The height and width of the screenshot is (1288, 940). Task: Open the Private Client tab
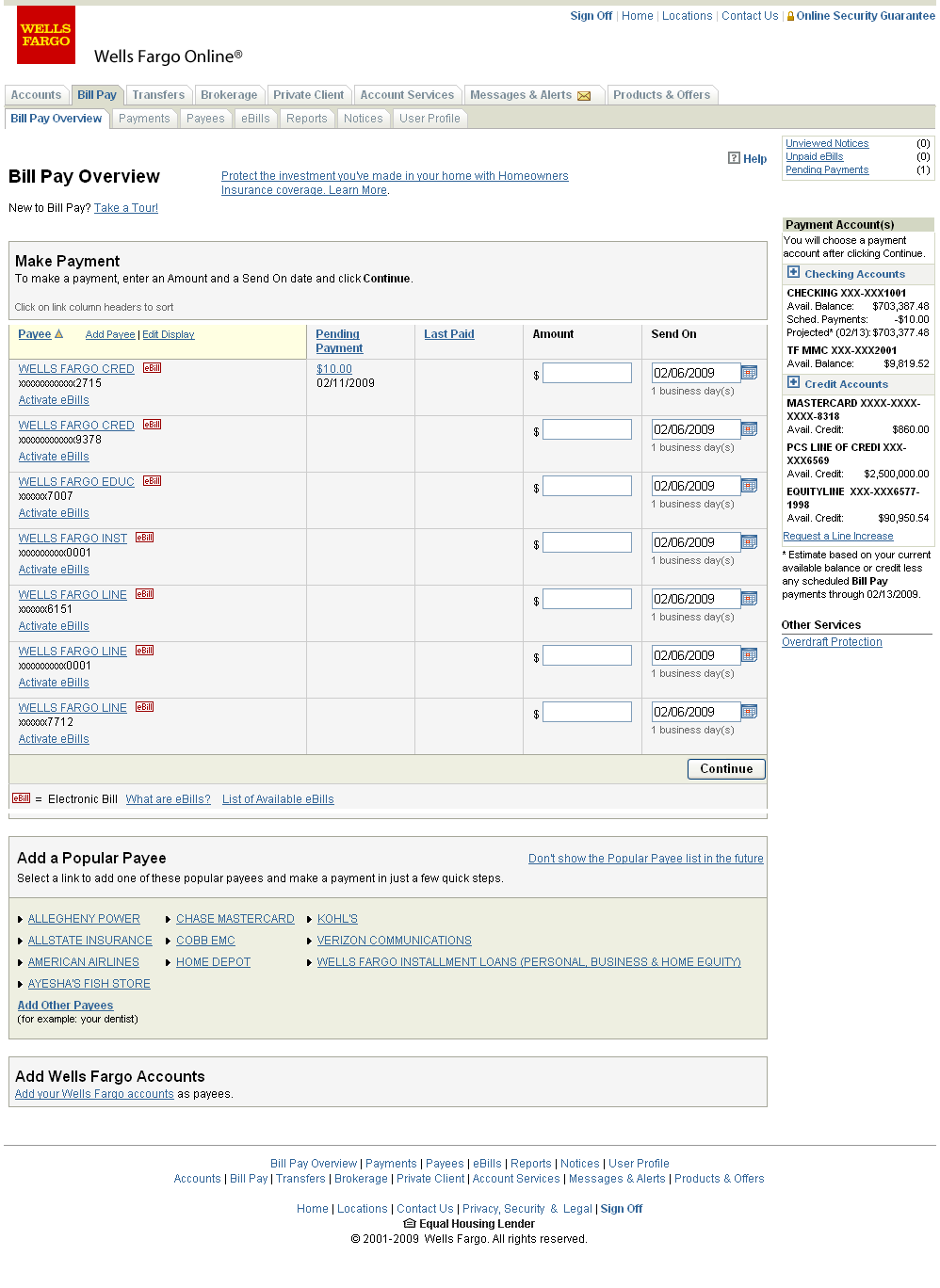(309, 95)
